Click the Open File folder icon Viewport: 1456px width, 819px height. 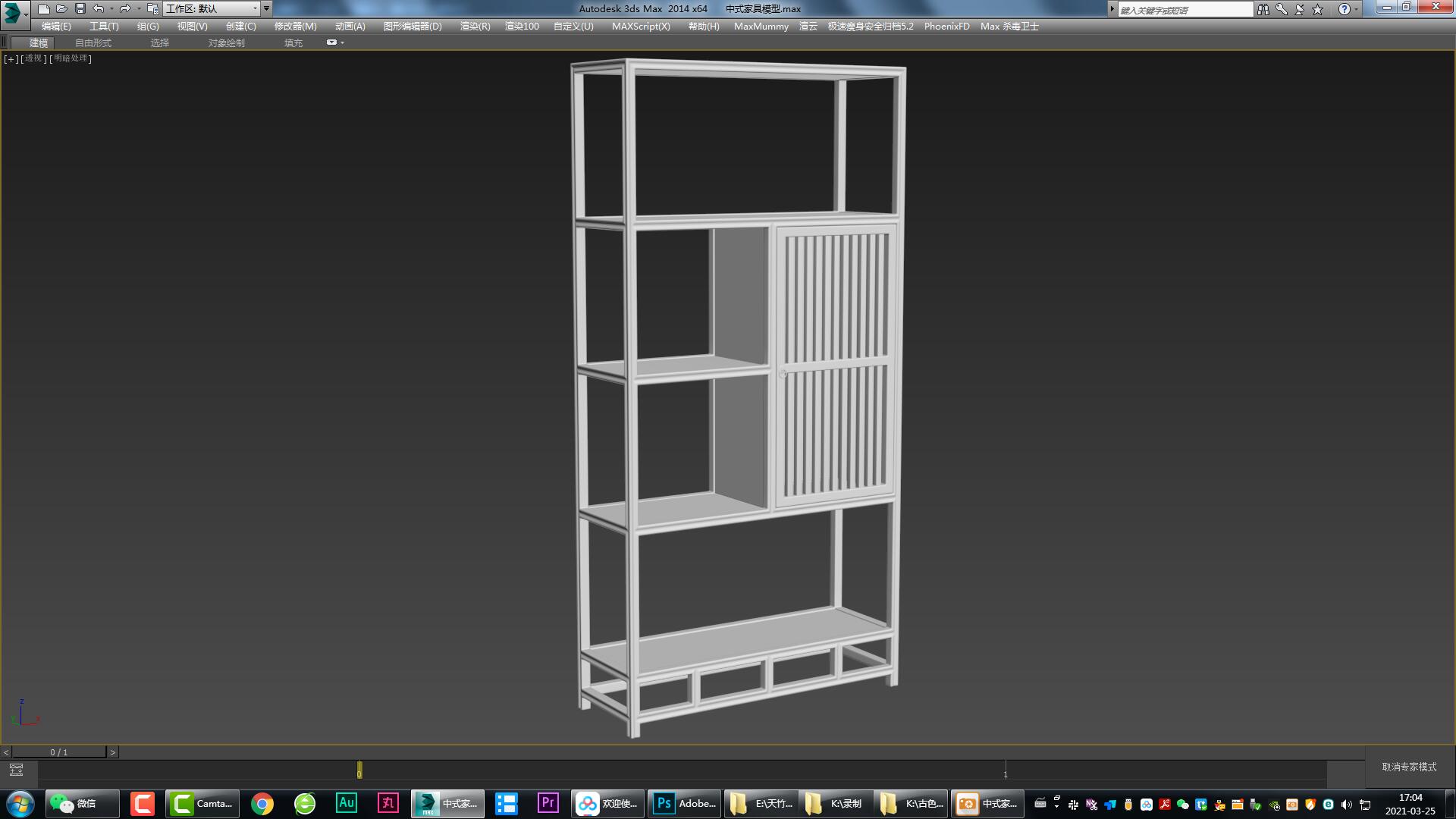[62, 8]
